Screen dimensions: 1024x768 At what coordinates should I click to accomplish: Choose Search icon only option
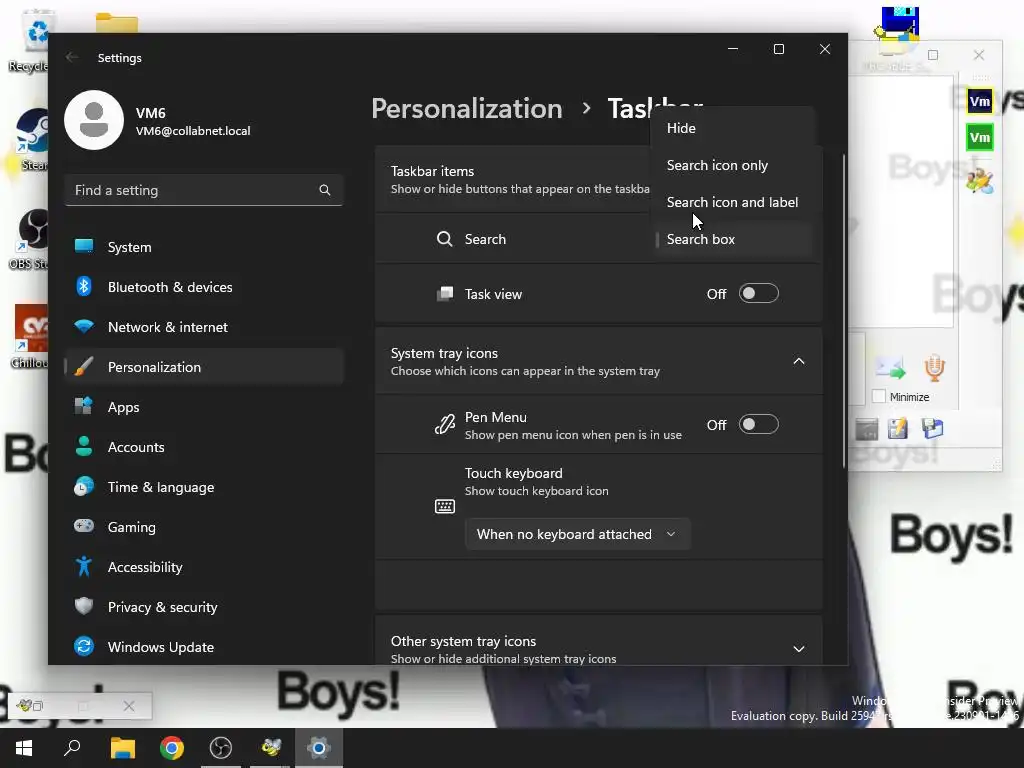pos(733,165)
